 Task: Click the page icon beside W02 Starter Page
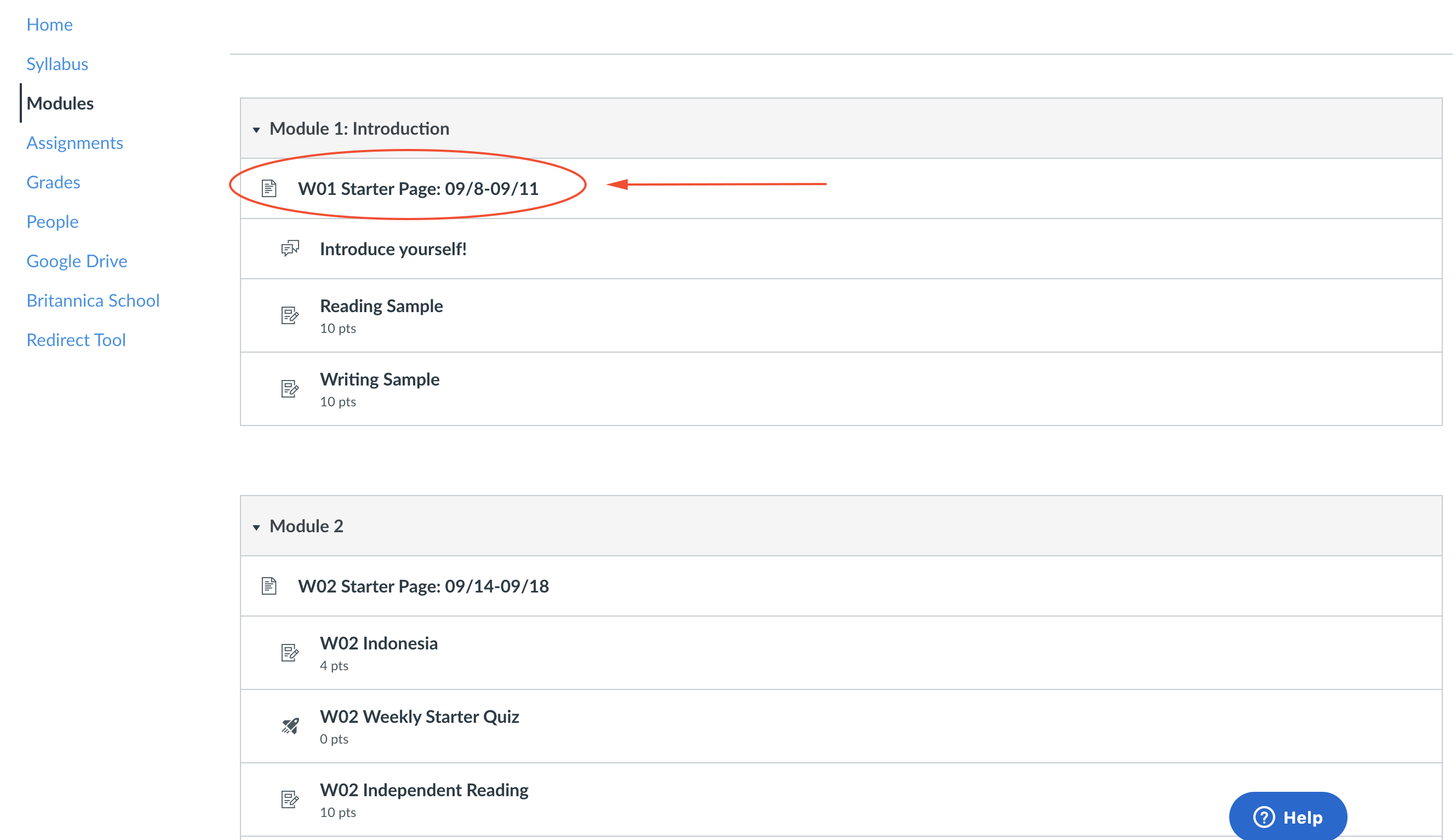click(269, 586)
